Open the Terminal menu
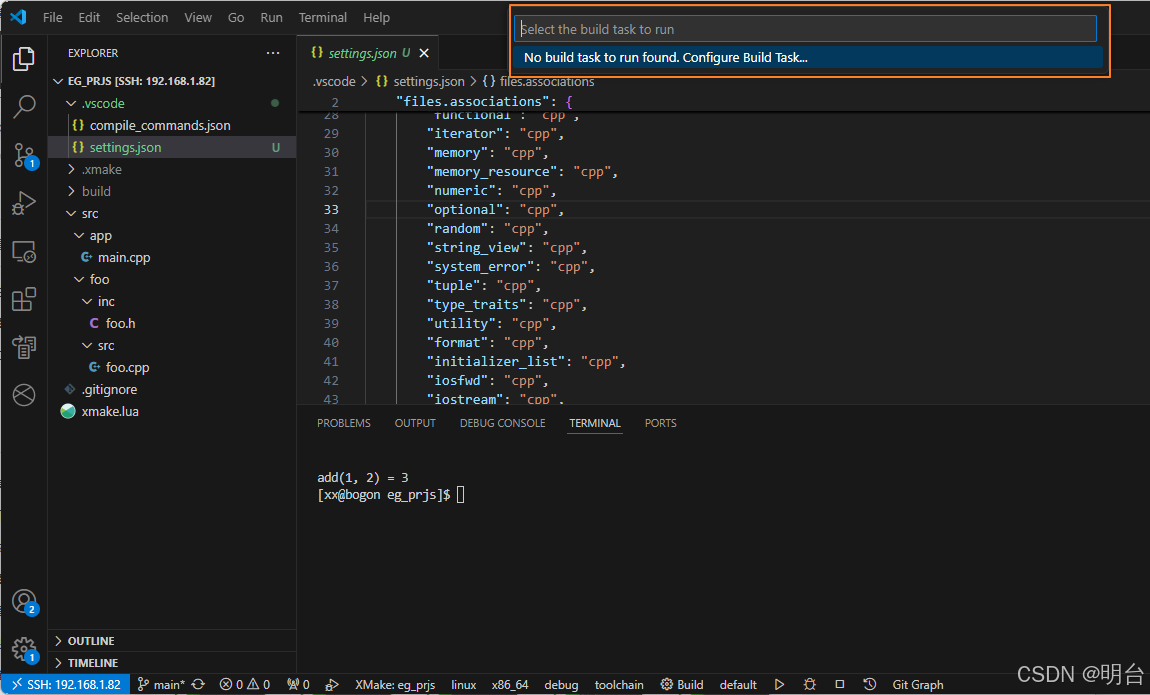 click(323, 17)
